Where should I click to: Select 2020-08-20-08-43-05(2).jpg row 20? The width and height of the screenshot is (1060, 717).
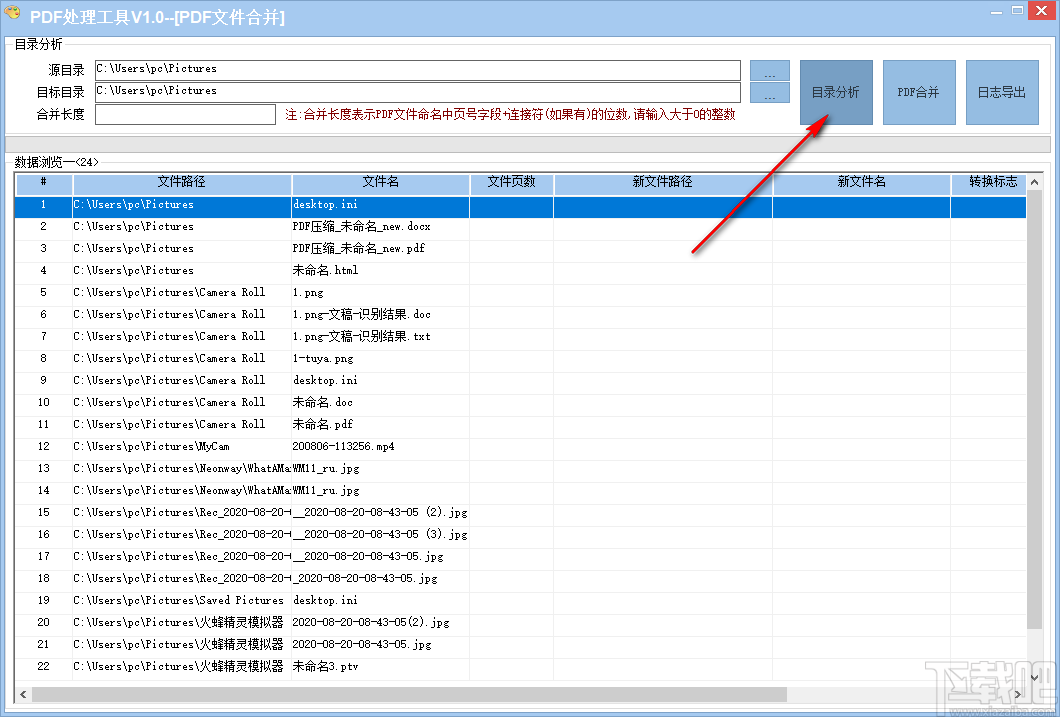point(521,623)
